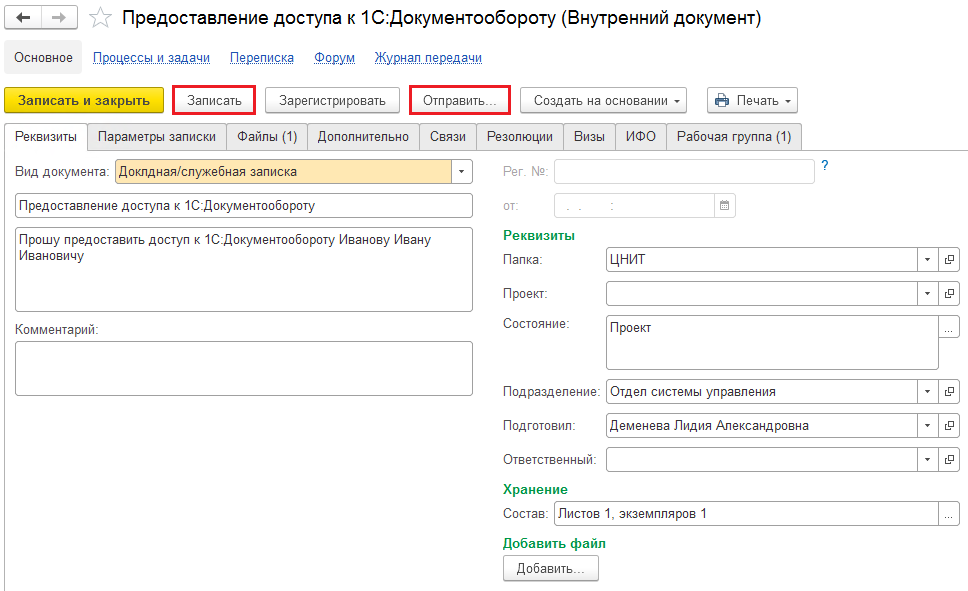This screenshot has height=591, width=968.
Task: Click the Зарегистрировать button
Action: click(x=332, y=101)
